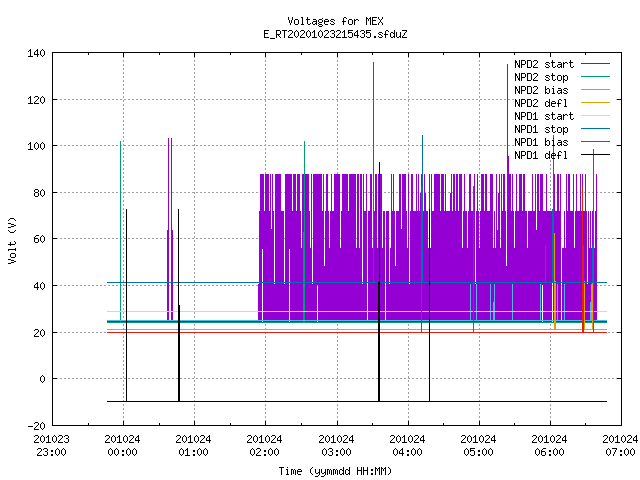
Task: Click the y-axis tick label -20
Action: [36, 426]
